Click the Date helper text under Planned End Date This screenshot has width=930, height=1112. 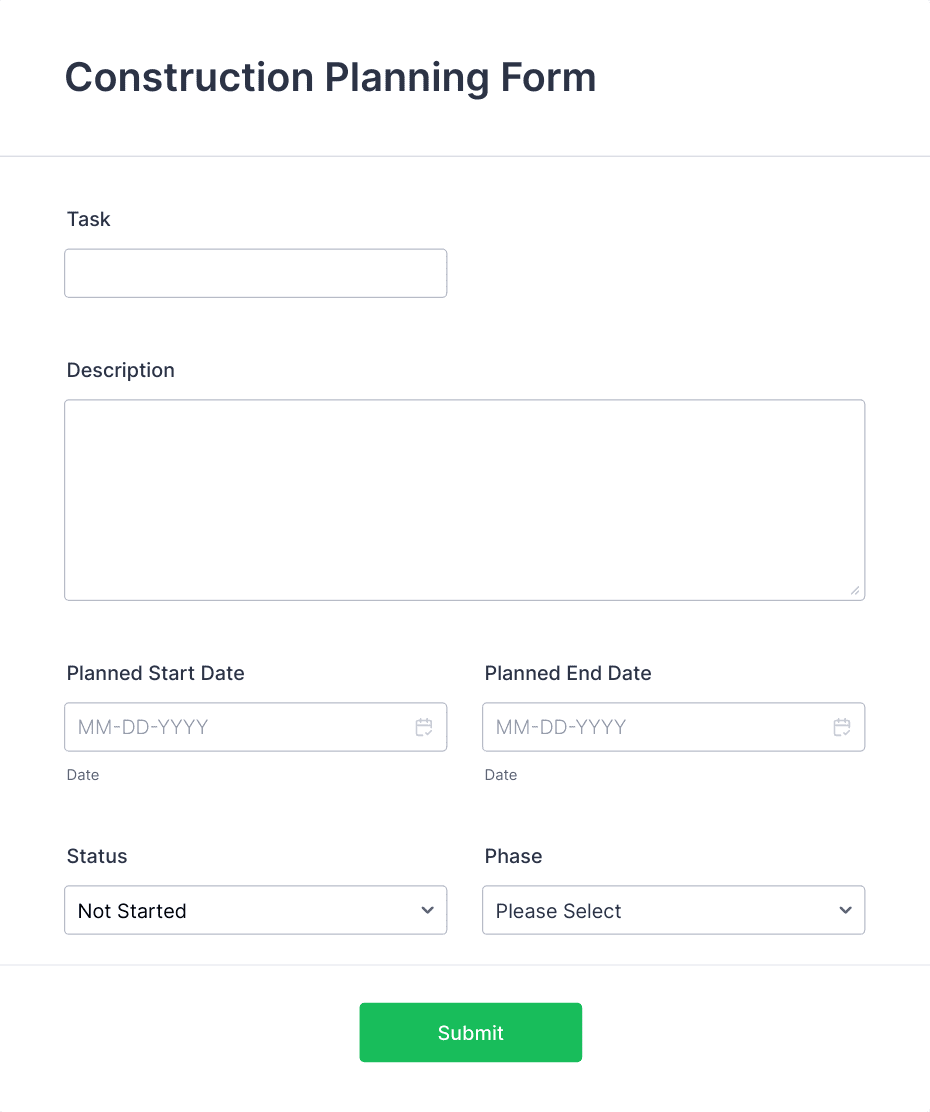(x=500, y=775)
